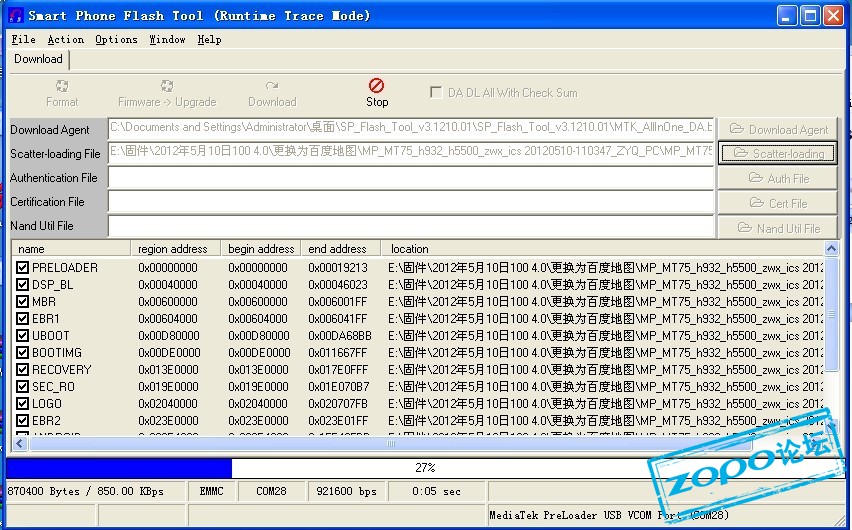Click the MediaTek PreLoader USB VCOM Port text
The width and height of the screenshot is (852, 530).
point(609,515)
